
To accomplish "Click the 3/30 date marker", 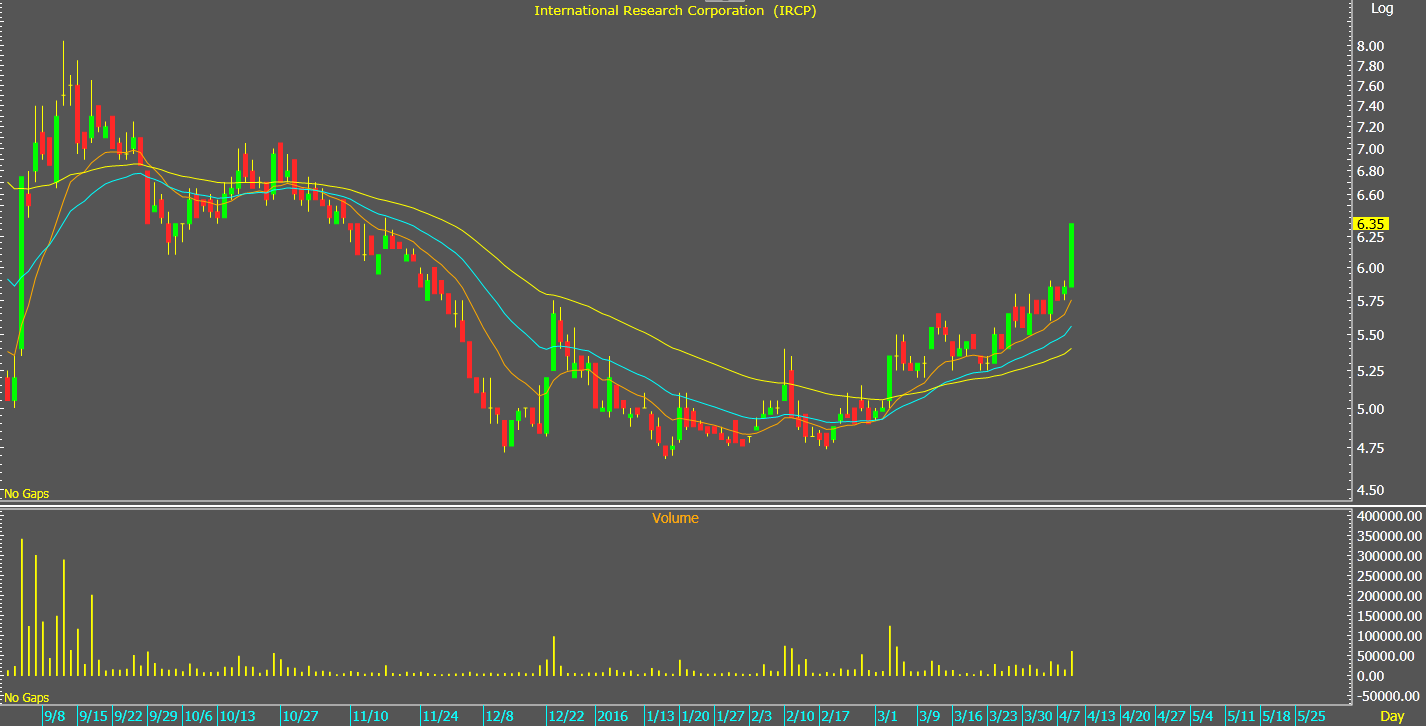I will [x=1038, y=716].
